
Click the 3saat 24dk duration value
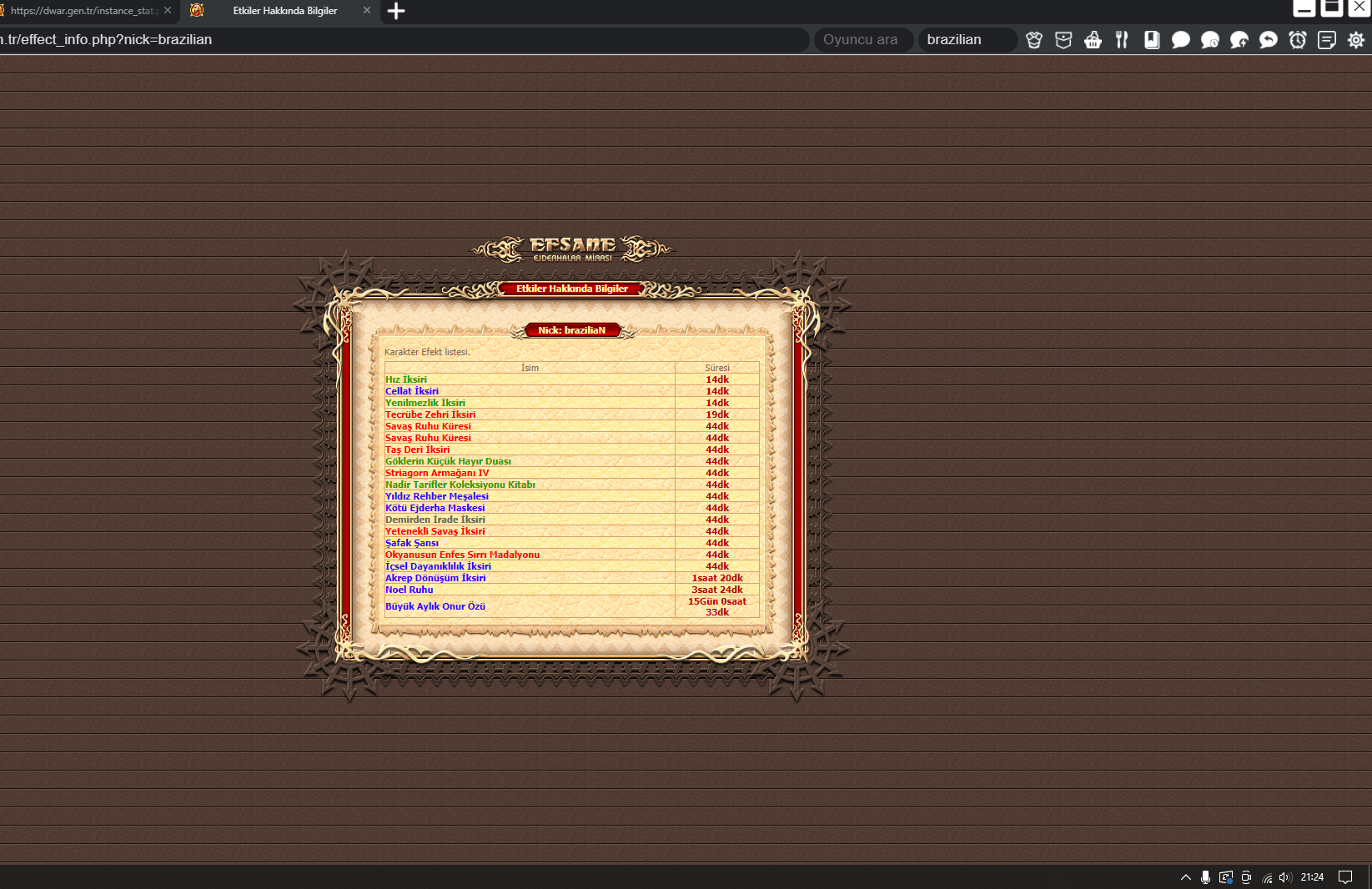coord(717,590)
